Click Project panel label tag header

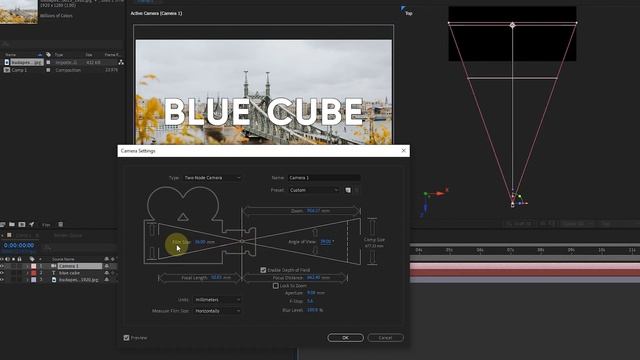coord(48,55)
